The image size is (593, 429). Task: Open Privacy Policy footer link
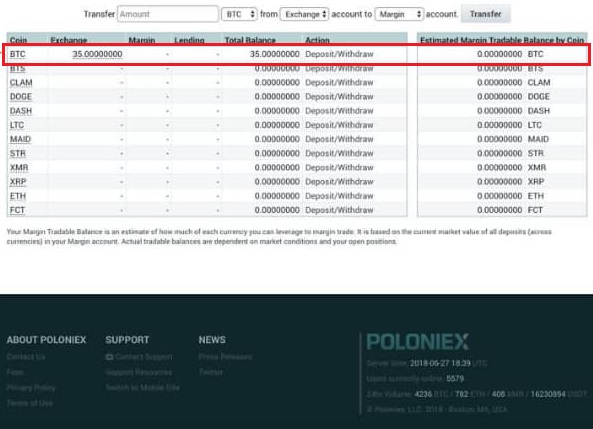pyautogui.click(x=31, y=387)
